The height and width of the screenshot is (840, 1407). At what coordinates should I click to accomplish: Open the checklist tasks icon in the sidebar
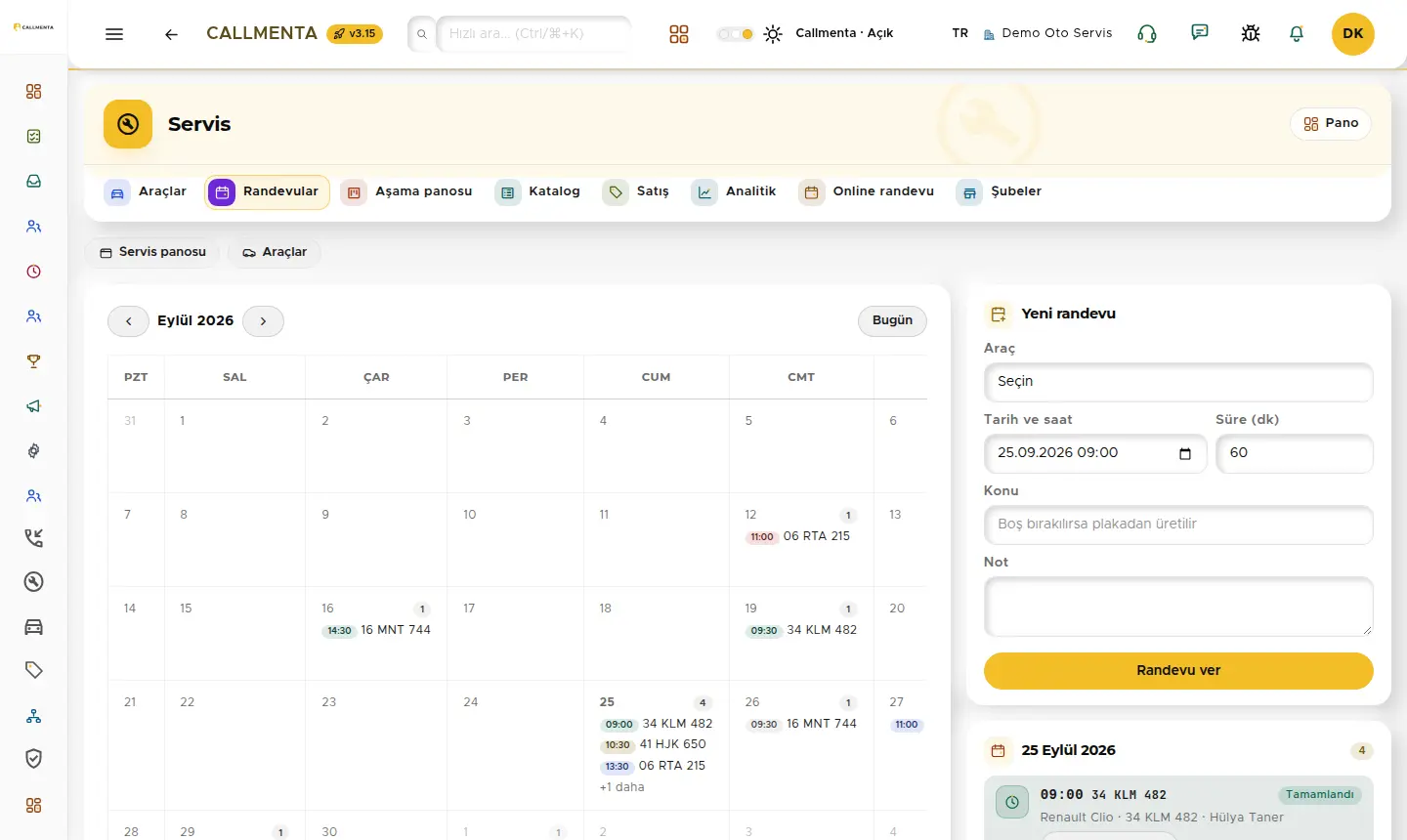[34, 137]
